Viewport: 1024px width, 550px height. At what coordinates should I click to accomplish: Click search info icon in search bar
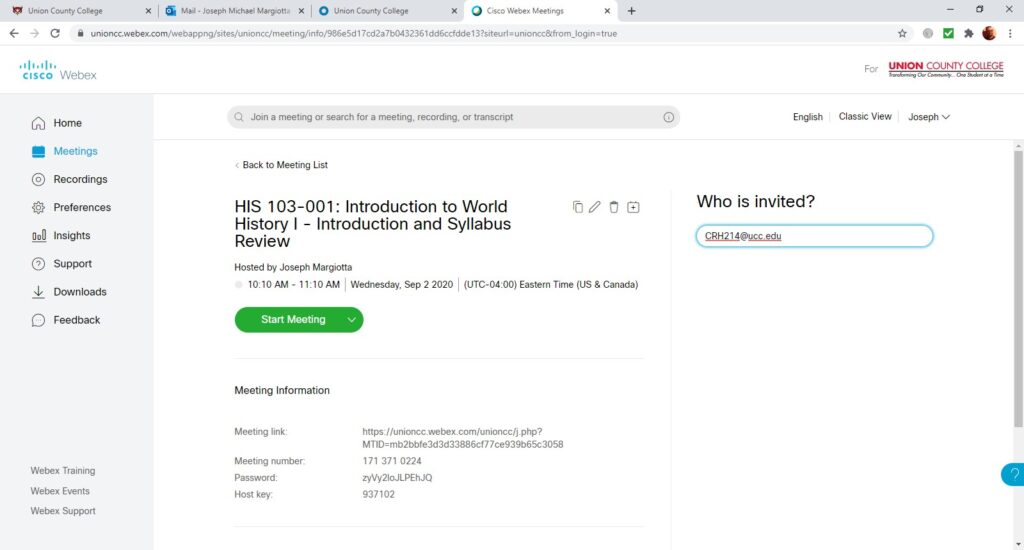669,117
